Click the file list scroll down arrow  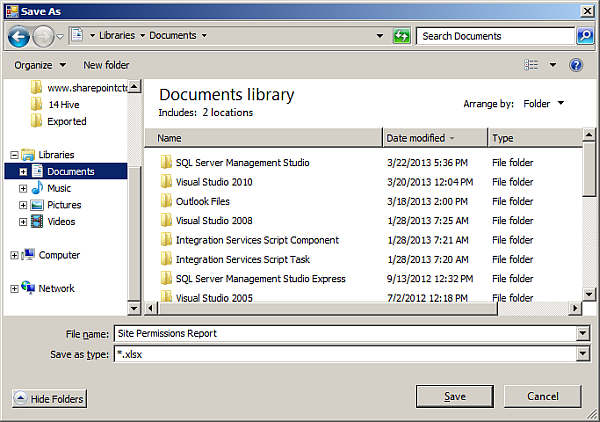tap(589, 294)
